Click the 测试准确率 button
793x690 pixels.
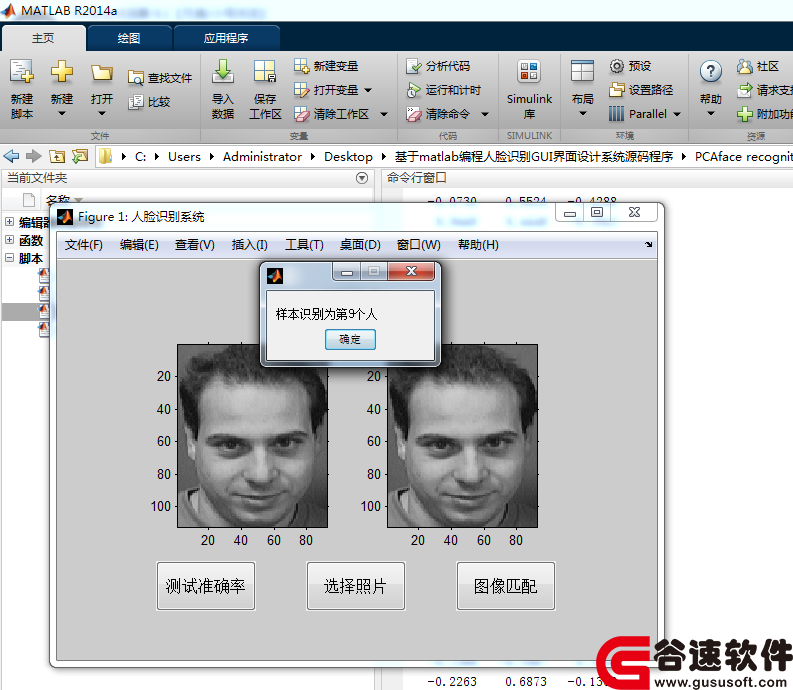(x=205, y=586)
